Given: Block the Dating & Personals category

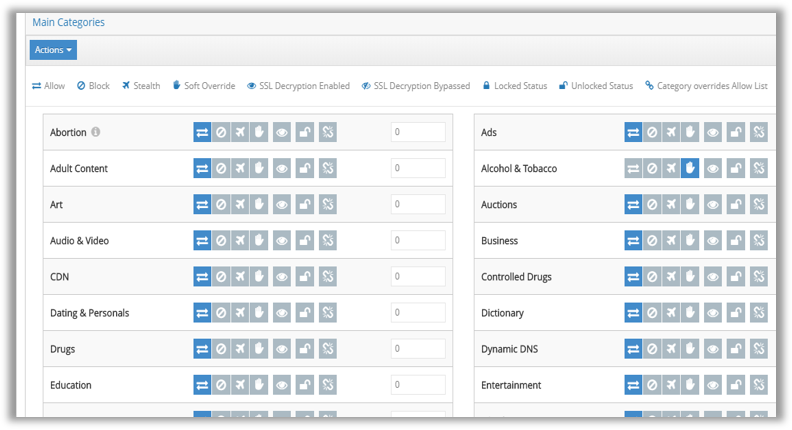Looking at the screenshot, I should coord(221,313).
